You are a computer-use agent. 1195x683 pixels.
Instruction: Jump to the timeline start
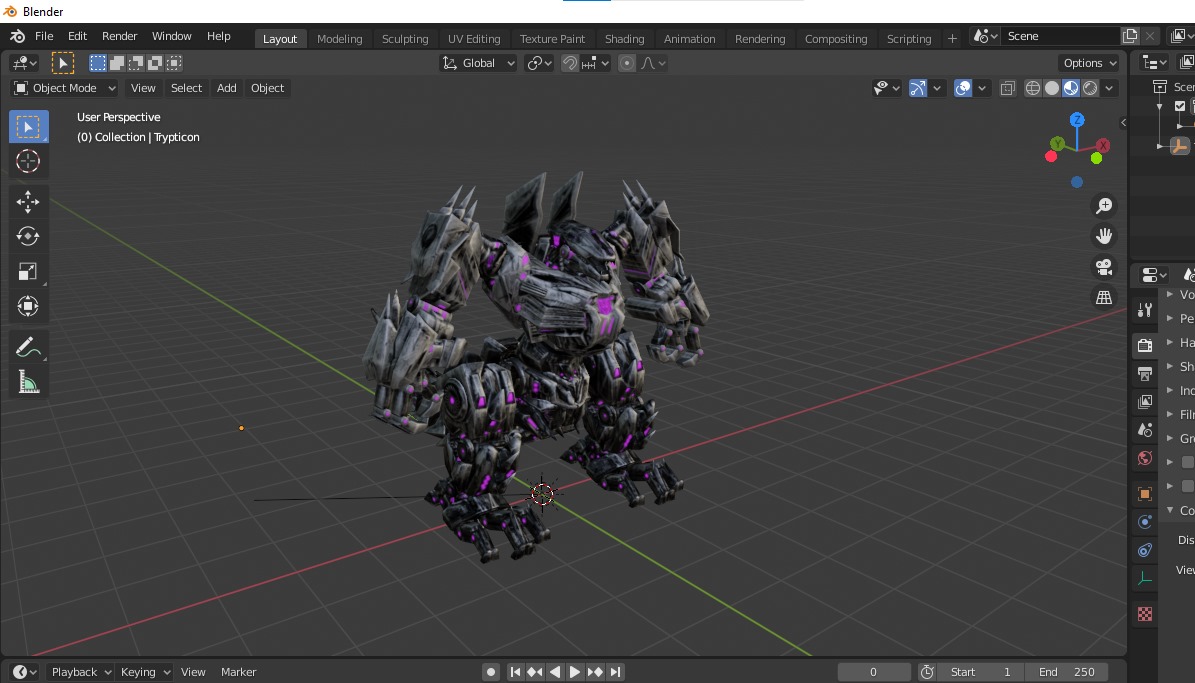[x=515, y=672]
